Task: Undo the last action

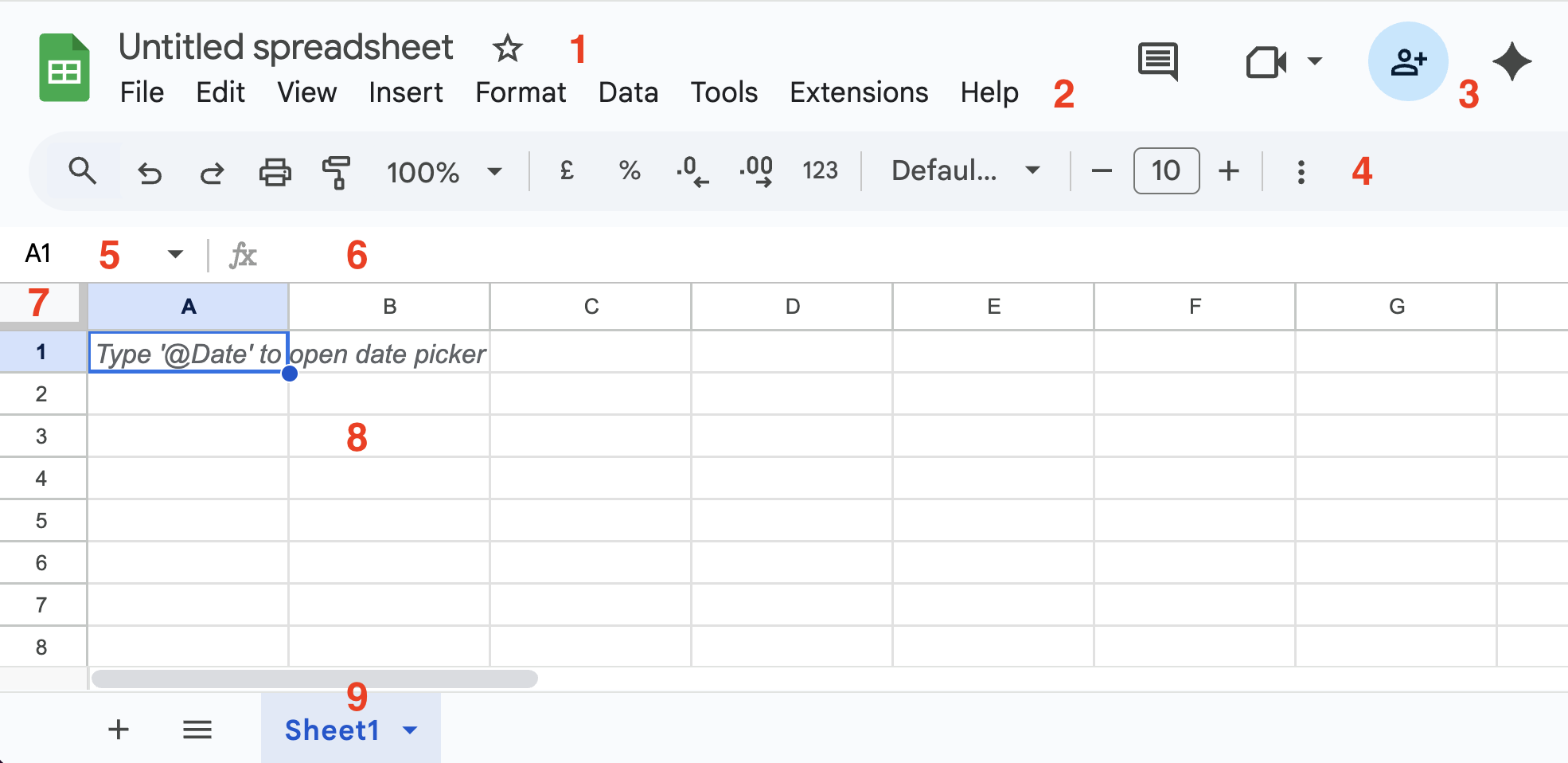Action: pos(150,172)
